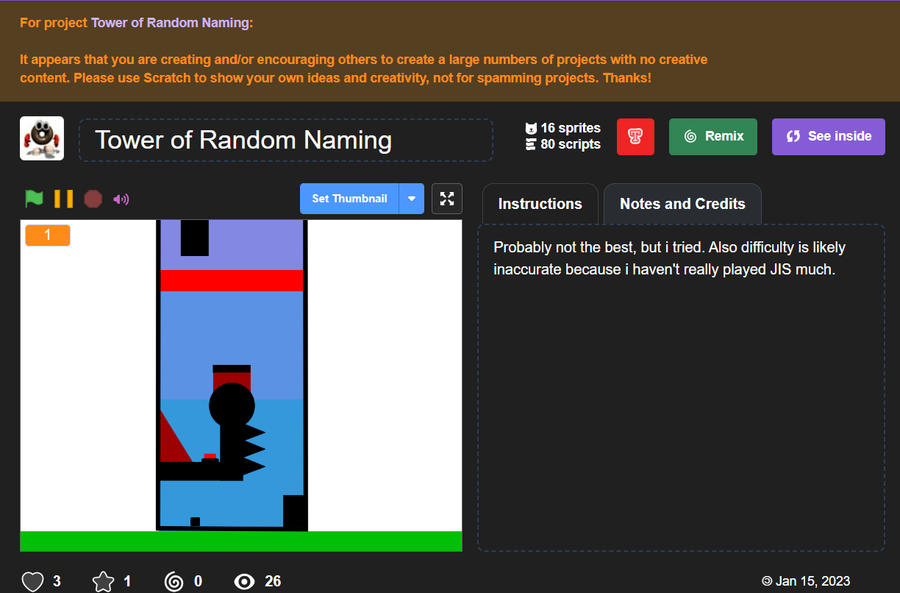Open the Set Thumbnail dropdown arrow
Viewport: 900px width, 593px height.
click(x=412, y=199)
